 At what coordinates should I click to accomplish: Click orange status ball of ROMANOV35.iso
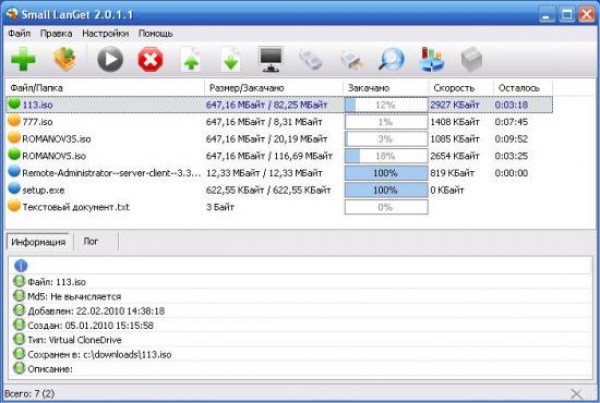click(14, 138)
